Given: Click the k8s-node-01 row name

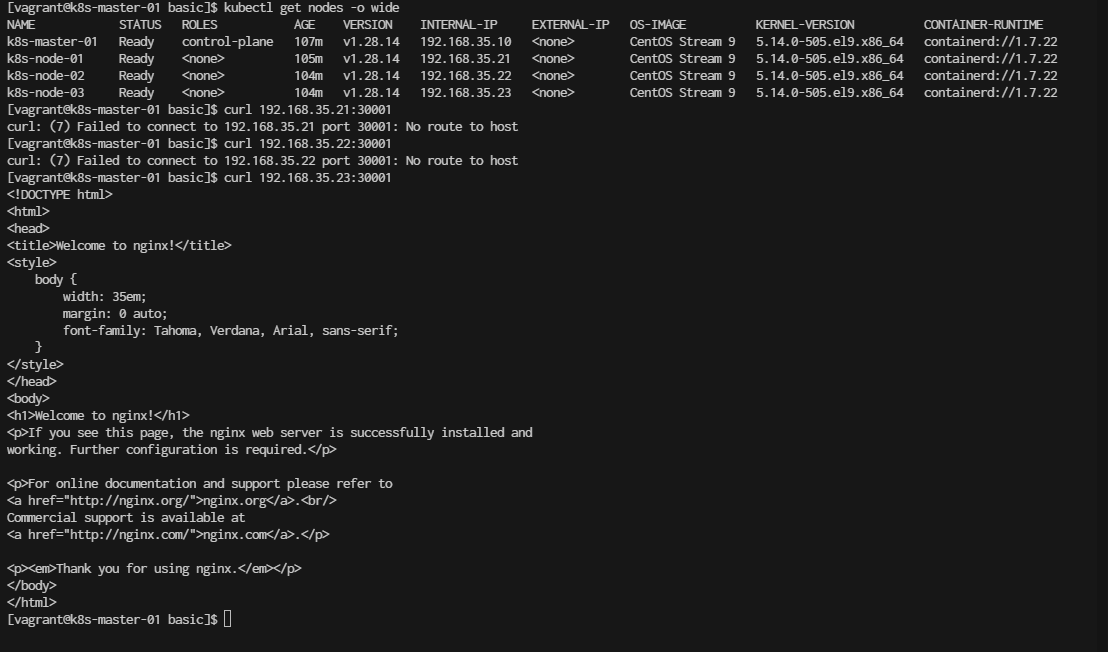Looking at the screenshot, I should (x=45, y=59).
